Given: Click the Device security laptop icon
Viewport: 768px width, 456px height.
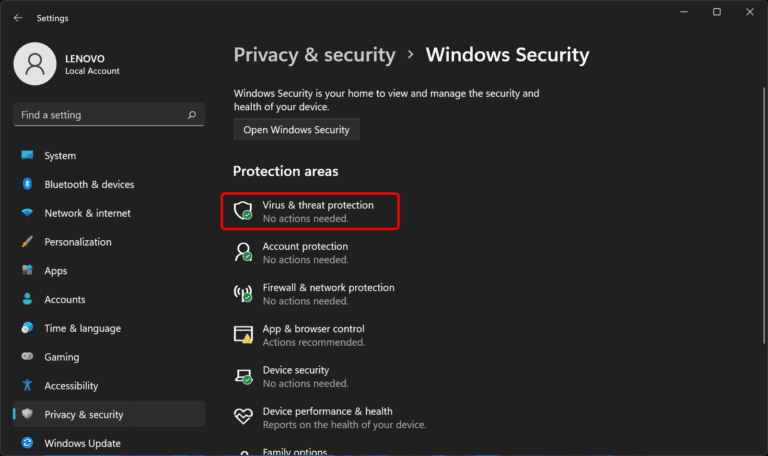Looking at the screenshot, I should point(243,376).
